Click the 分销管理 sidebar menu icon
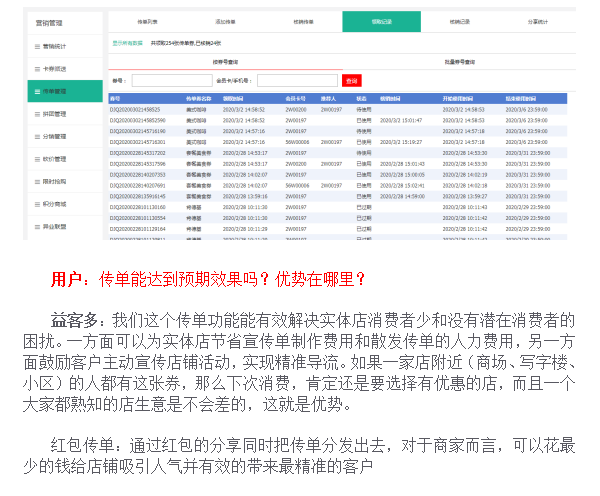600x496 pixels. click(35, 136)
